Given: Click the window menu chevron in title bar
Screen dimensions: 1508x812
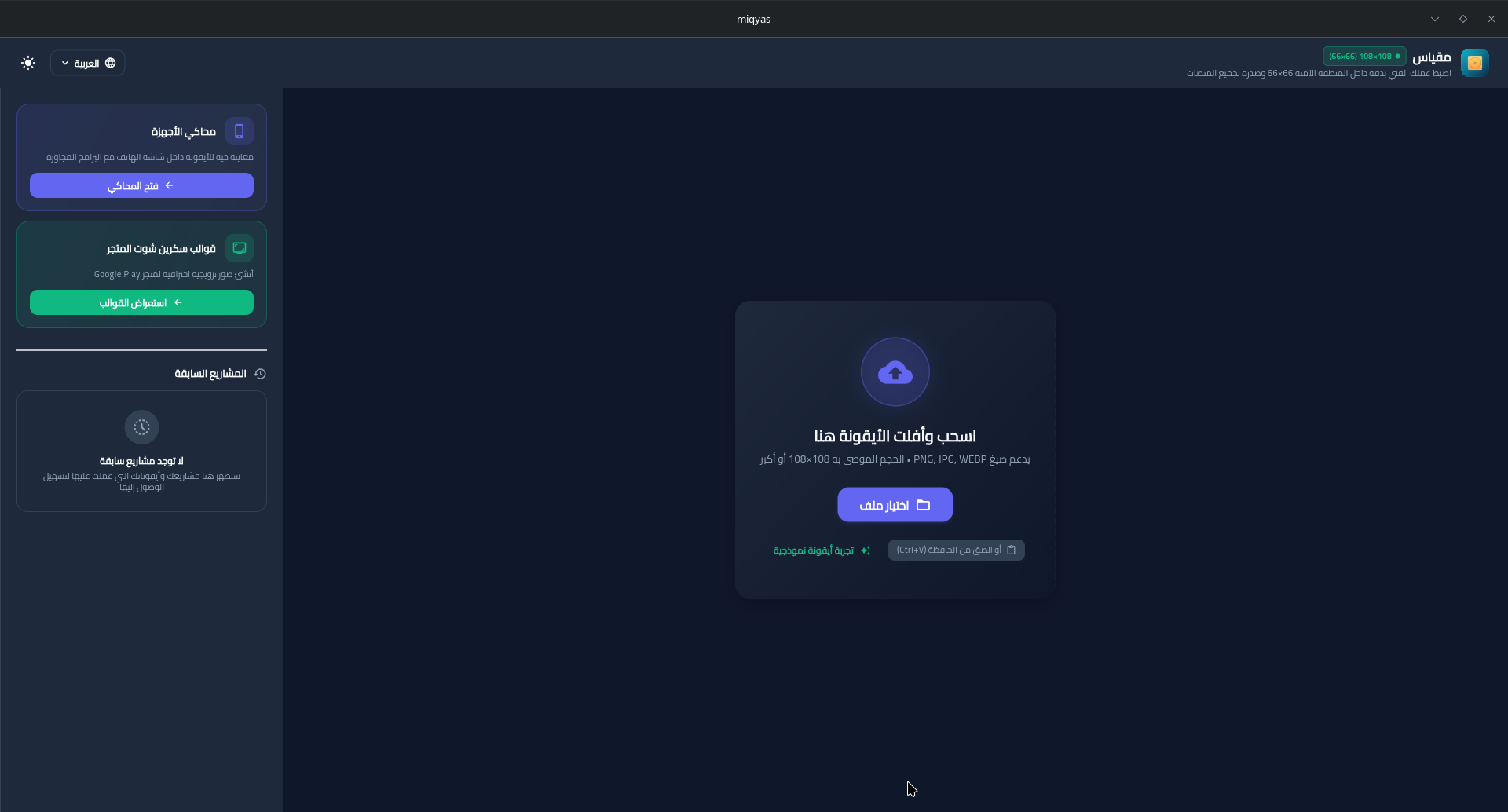Looking at the screenshot, I should [1435, 19].
